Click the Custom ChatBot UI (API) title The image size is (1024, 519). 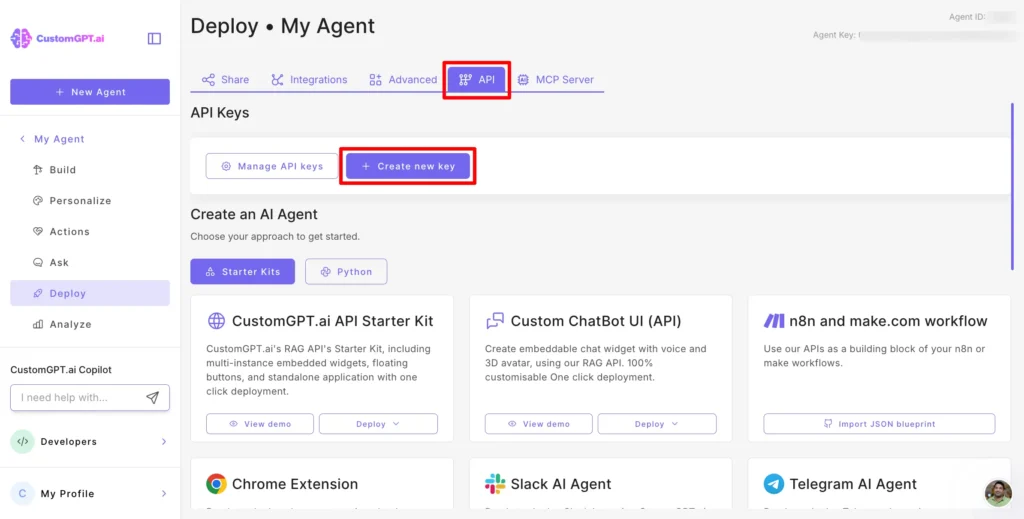click(596, 321)
